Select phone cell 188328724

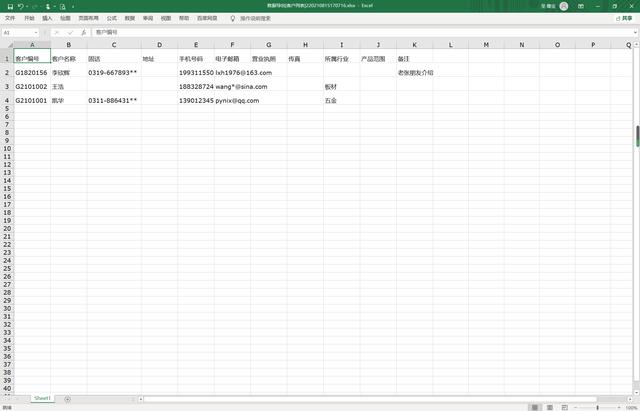pos(196,87)
